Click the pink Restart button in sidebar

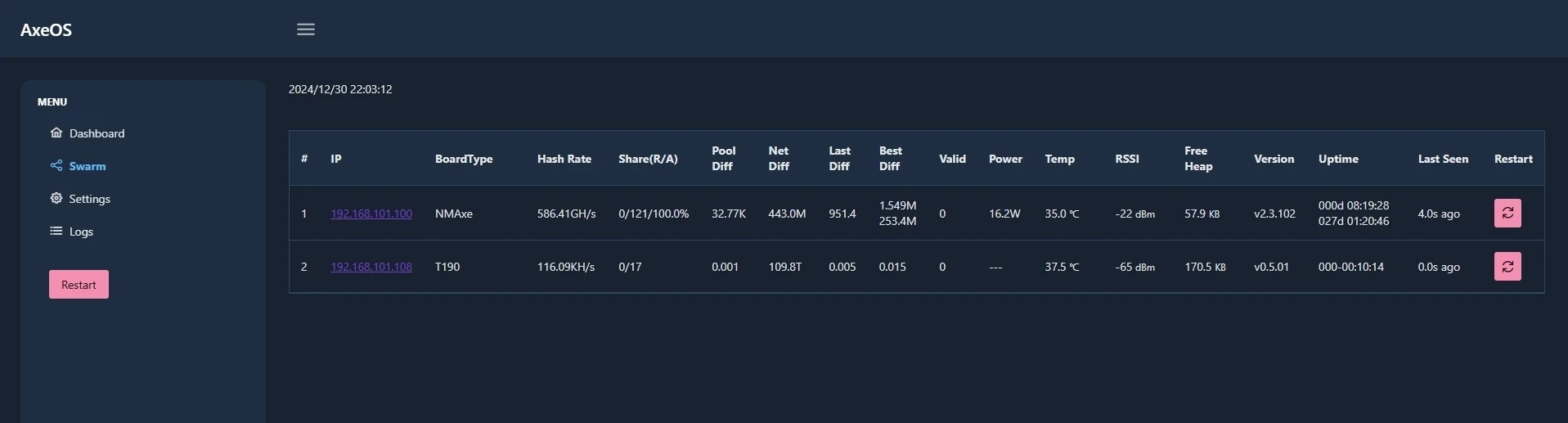(79, 285)
